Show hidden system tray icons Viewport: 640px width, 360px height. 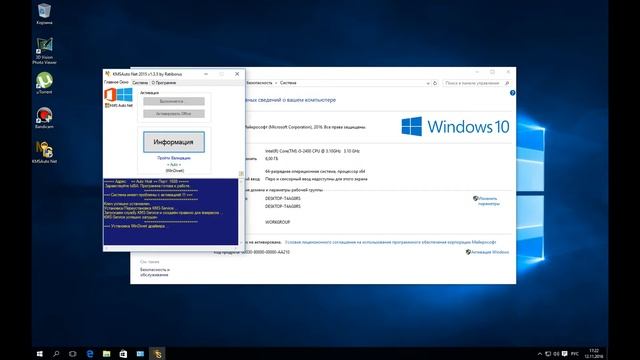click(x=540, y=354)
